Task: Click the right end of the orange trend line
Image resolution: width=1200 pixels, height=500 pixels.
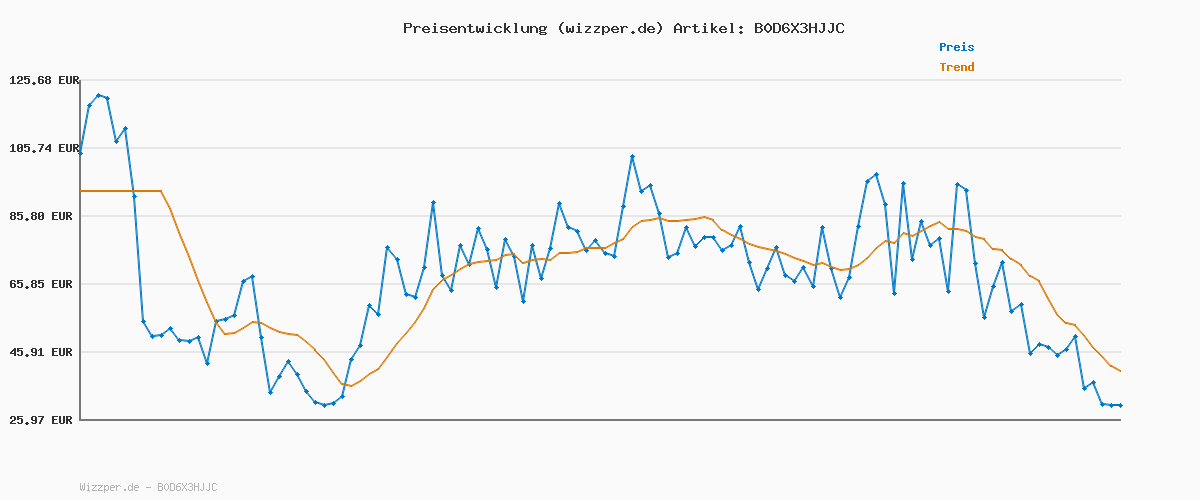Action: (1120, 372)
